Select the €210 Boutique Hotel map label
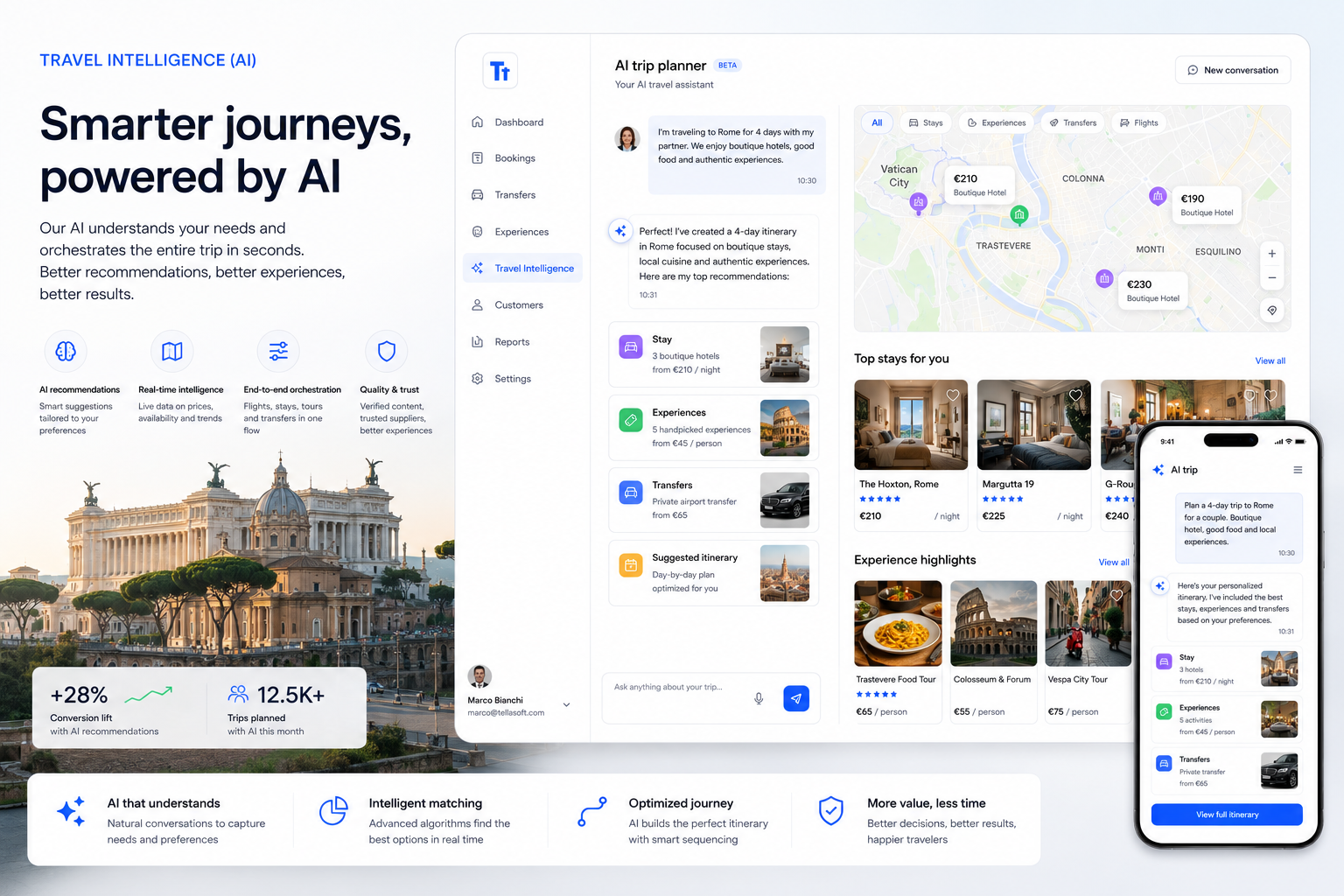The height and width of the screenshot is (896, 1344). coord(980,185)
